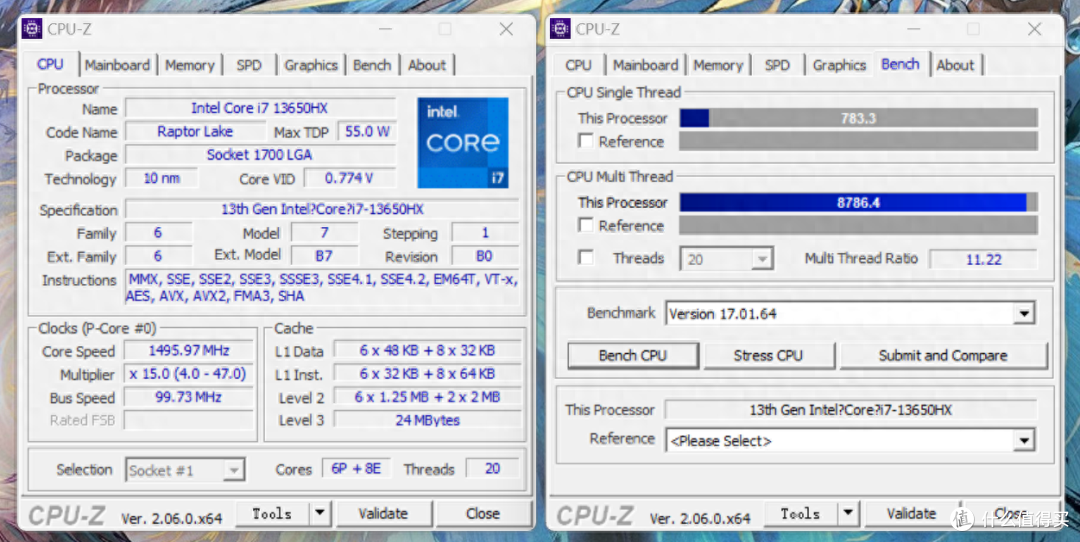The width and height of the screenshot is (1080, 542).
Task: Minimize the left CPU-Z window
Action: point(385,29)
